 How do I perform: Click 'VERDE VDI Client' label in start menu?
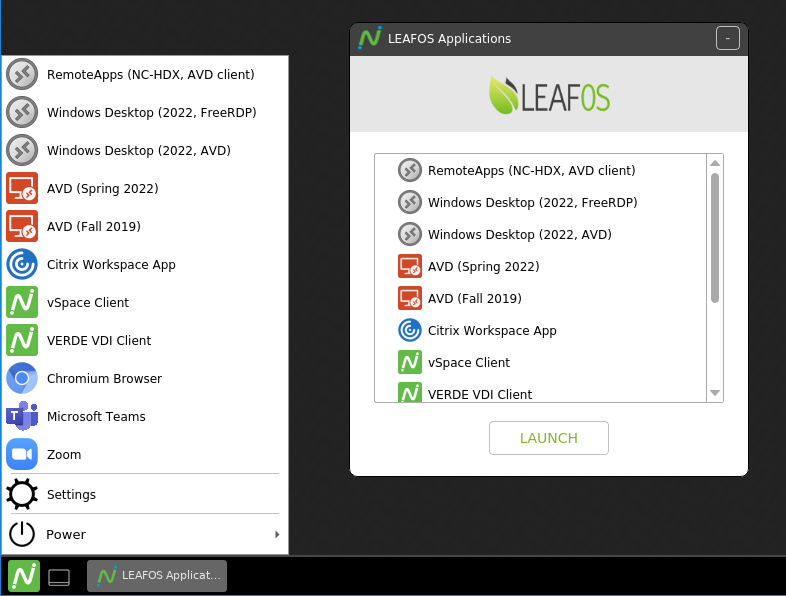tap(99, 341)
